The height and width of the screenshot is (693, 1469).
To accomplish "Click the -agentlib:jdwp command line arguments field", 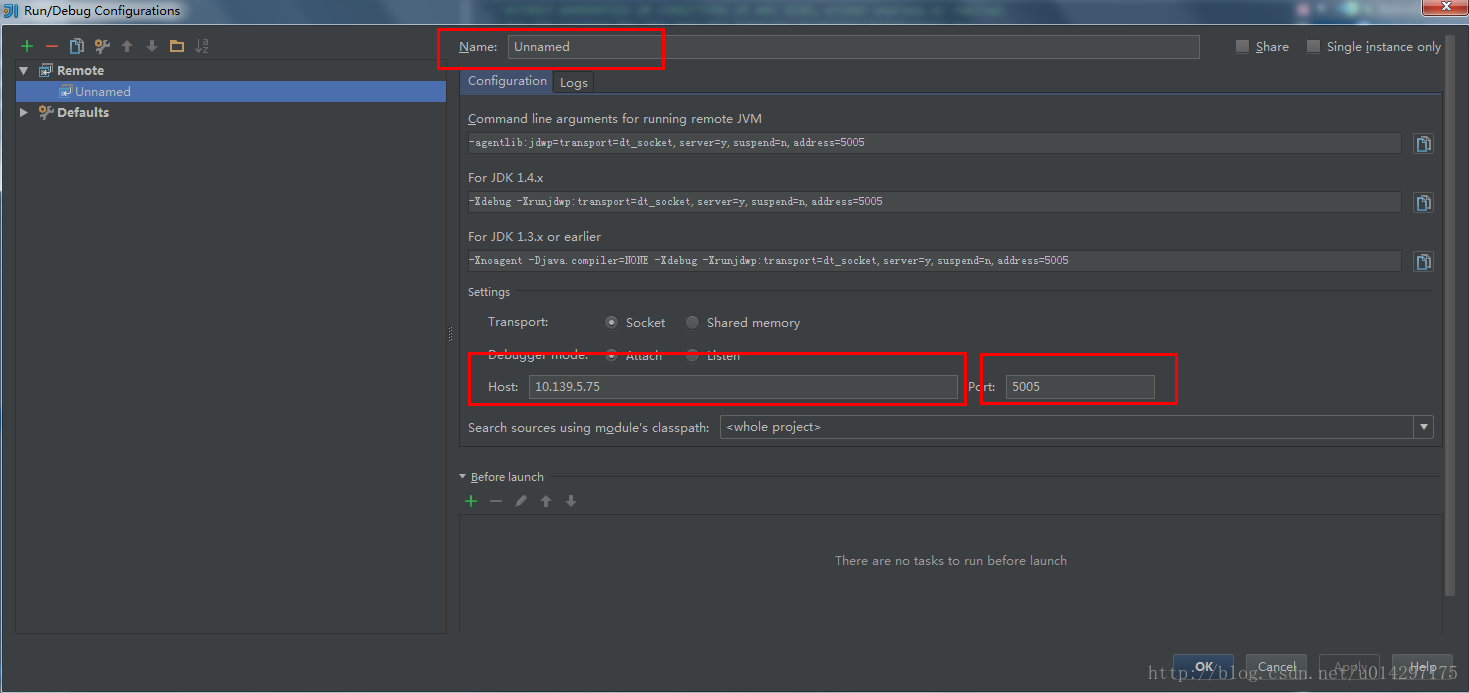I will pyautogui.click(x=934, y=143).
